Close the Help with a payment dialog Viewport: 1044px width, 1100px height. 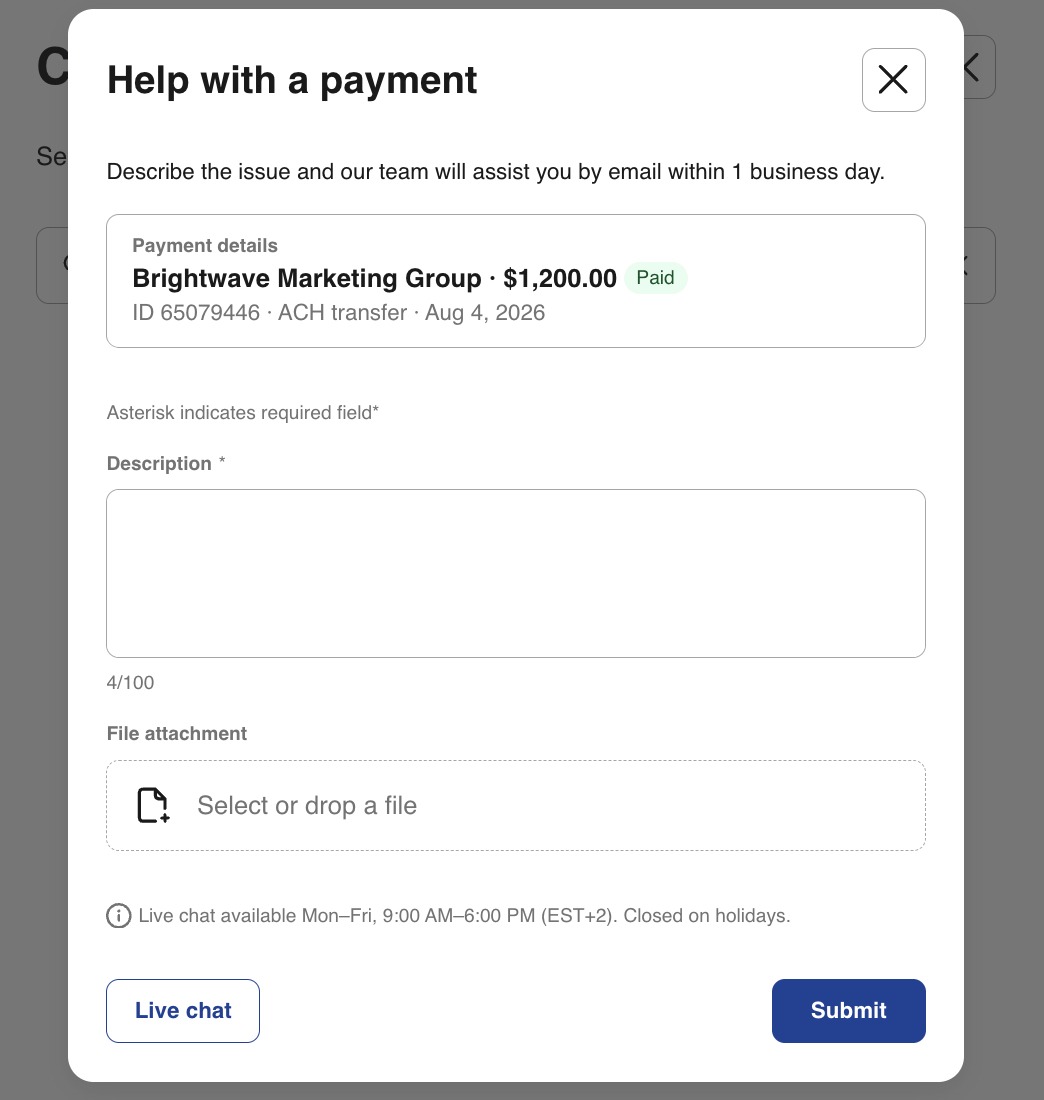pos(893,80)
